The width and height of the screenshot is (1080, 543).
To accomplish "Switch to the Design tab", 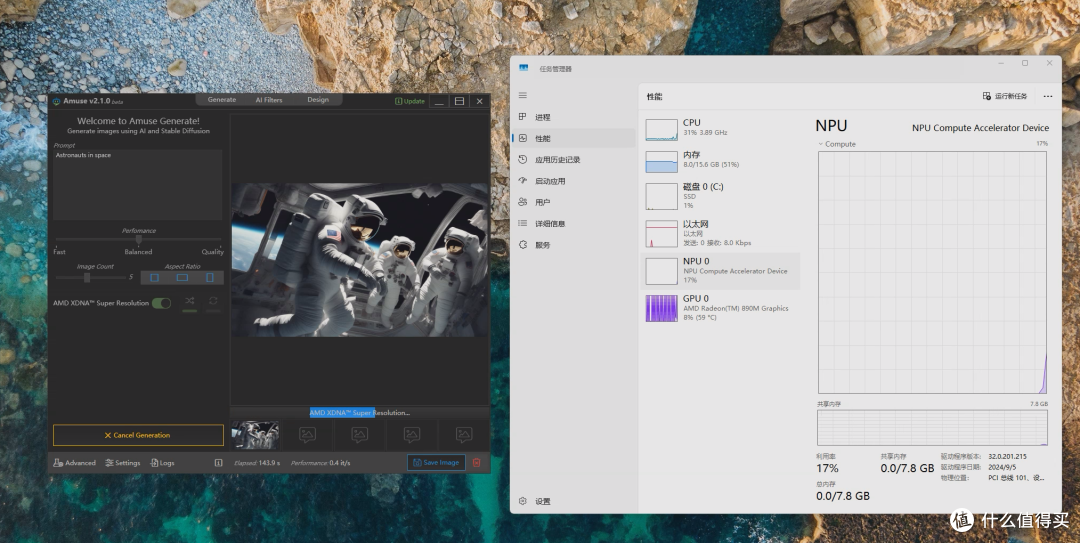I will [318, 100].
